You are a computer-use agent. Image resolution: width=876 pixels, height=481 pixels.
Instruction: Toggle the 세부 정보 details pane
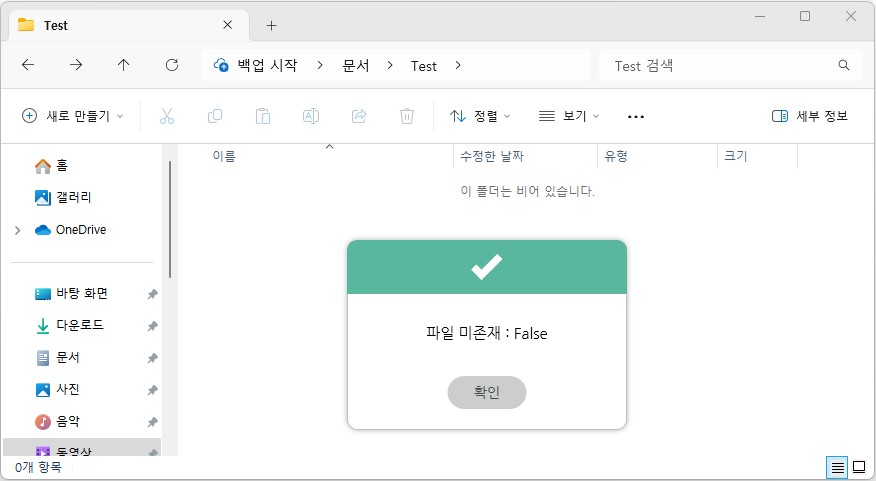[810, 116]
